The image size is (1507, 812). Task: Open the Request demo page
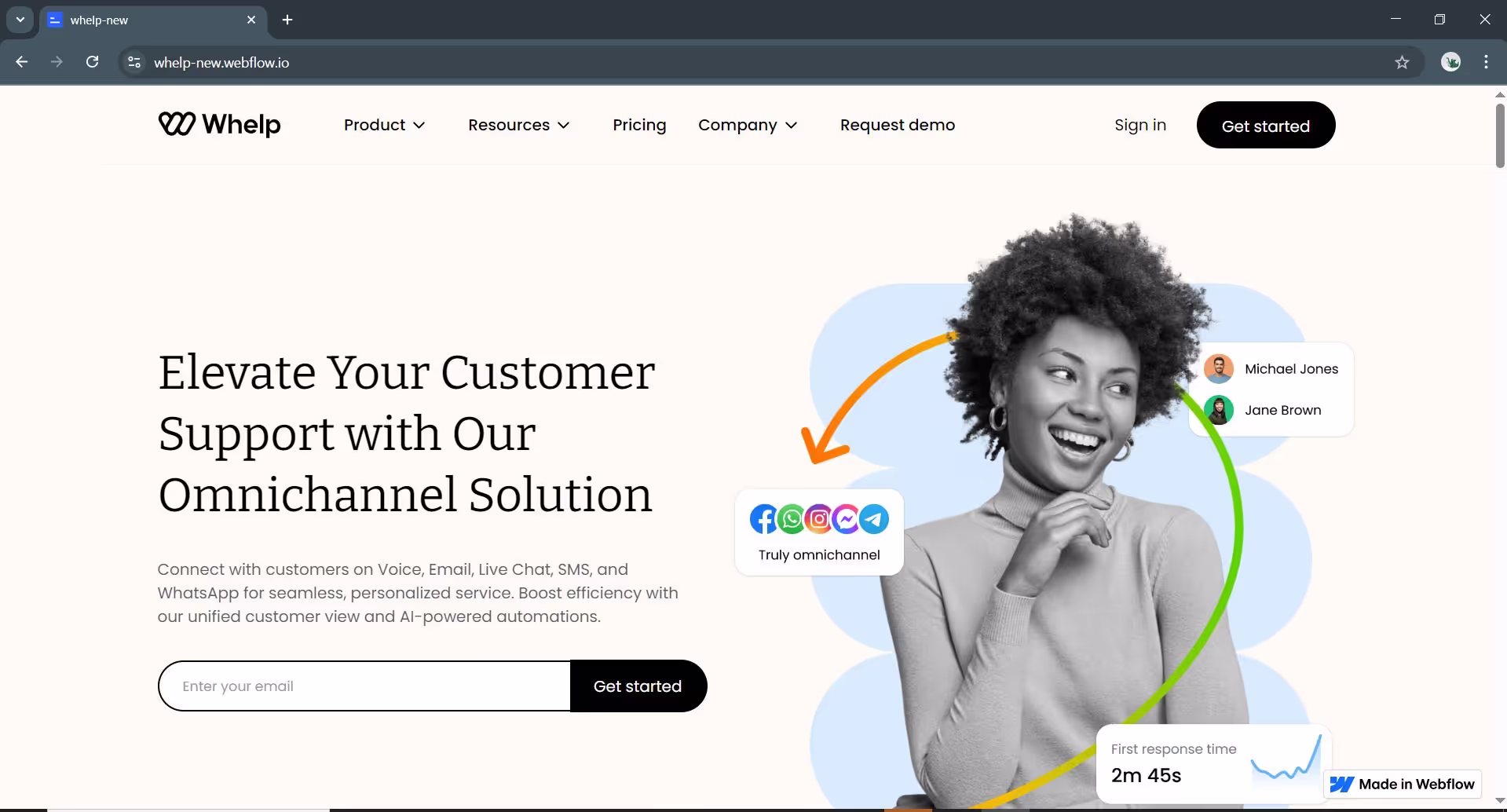(x=898, y=125)
